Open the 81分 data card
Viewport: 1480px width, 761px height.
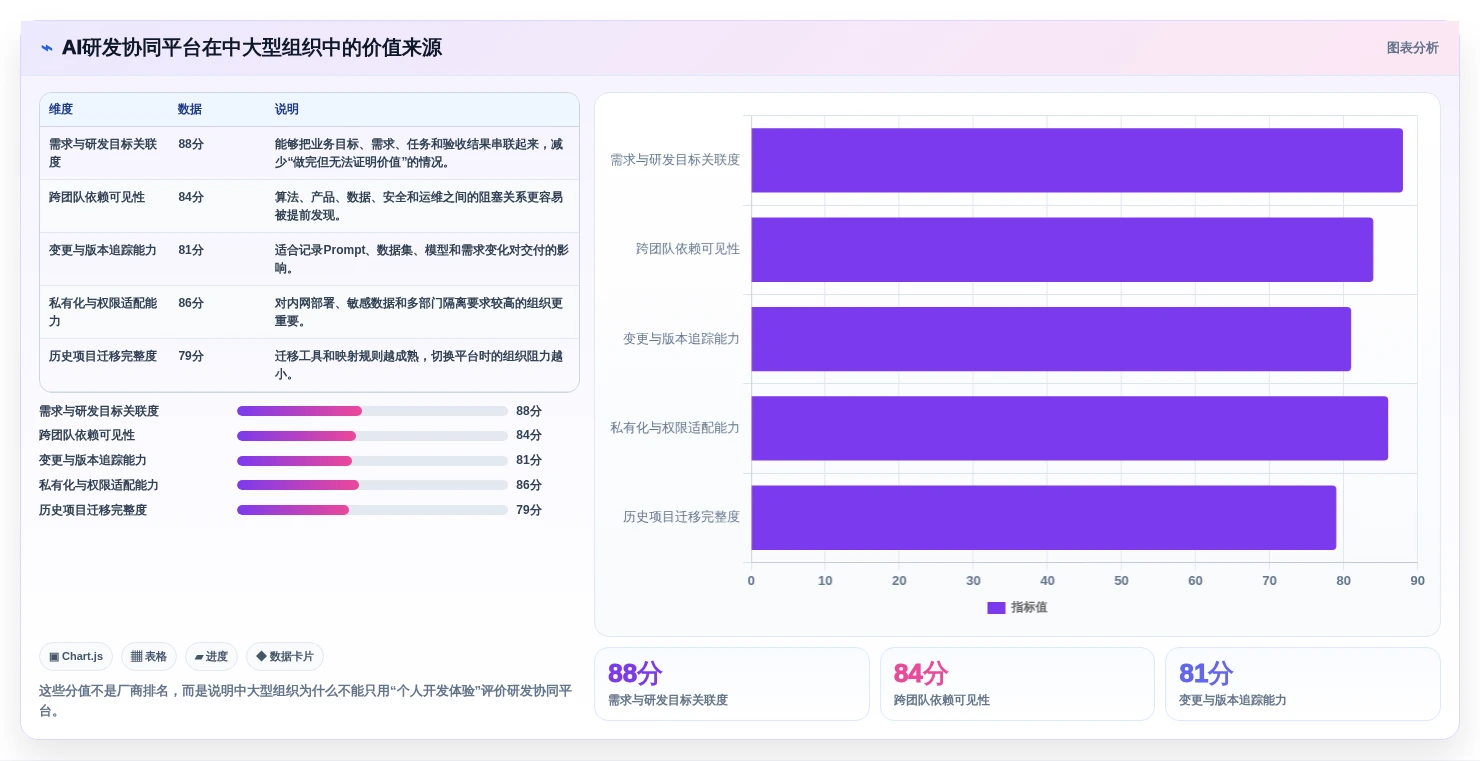click(1303, 684)
